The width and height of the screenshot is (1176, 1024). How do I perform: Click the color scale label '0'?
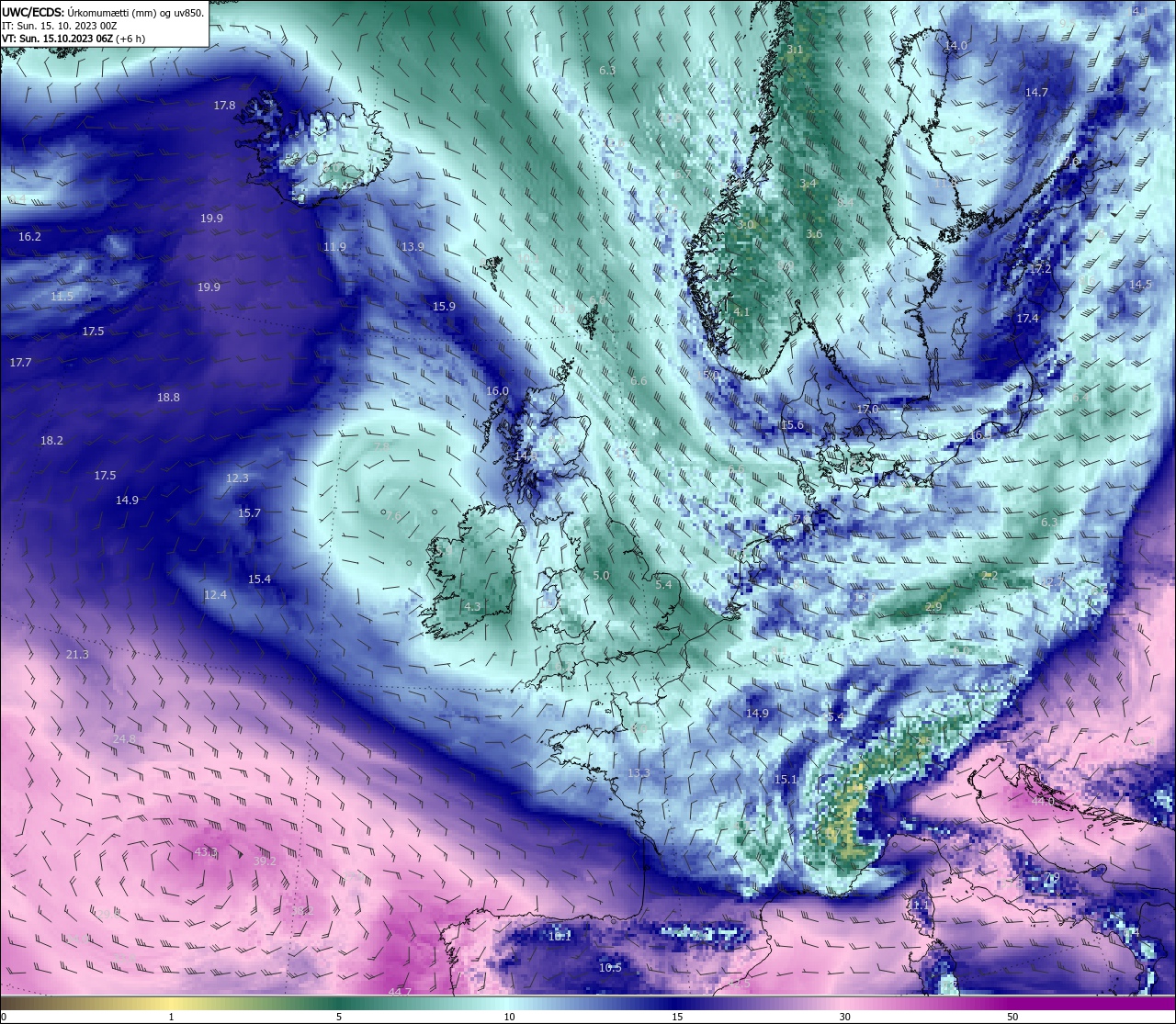point(3,1017)
